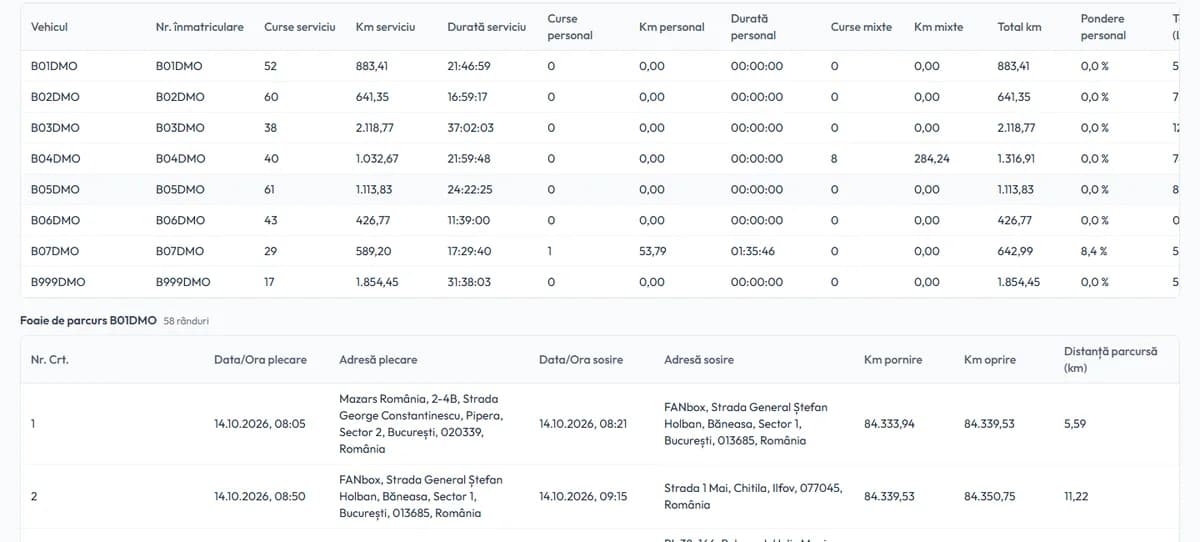Click service duration 31:38:03
Image resolution: width=1200 pixels, height=542 pixels.
469,283
